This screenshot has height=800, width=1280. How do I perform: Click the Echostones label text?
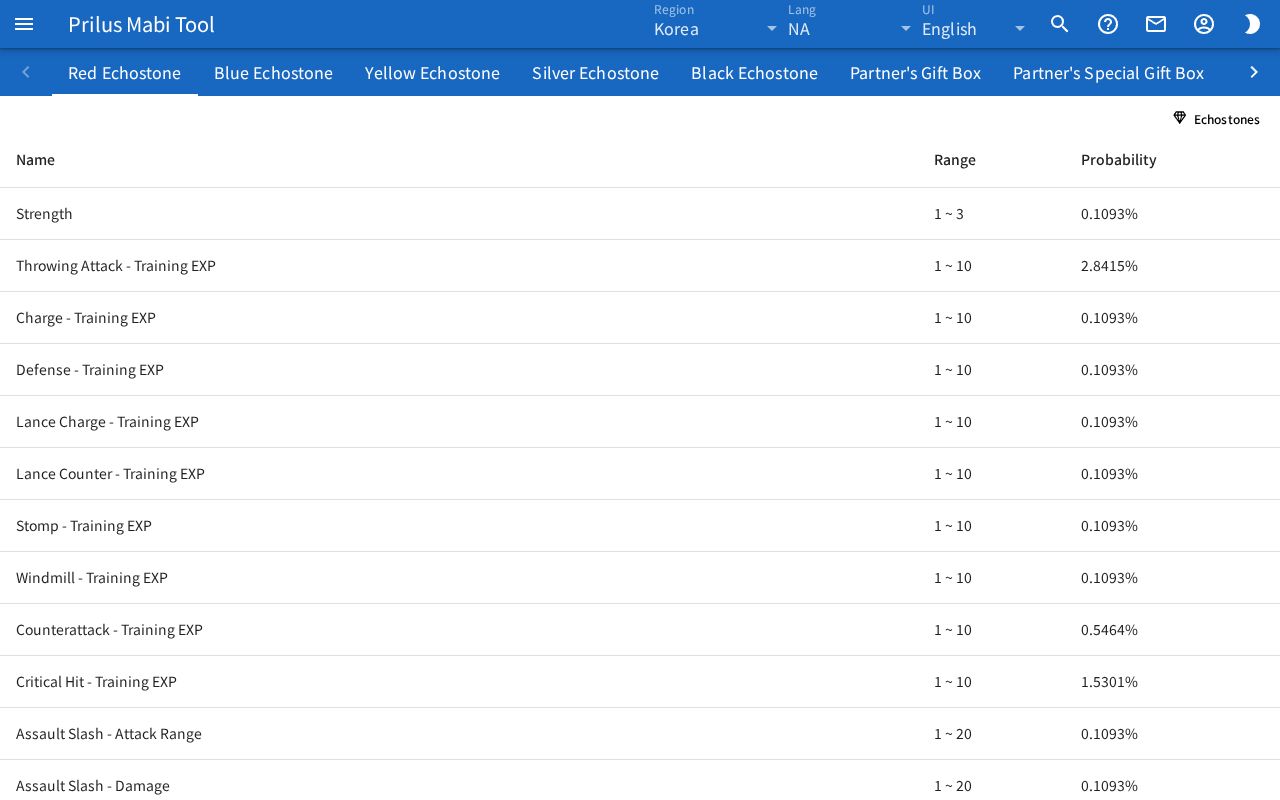(x=1226, y=119)
